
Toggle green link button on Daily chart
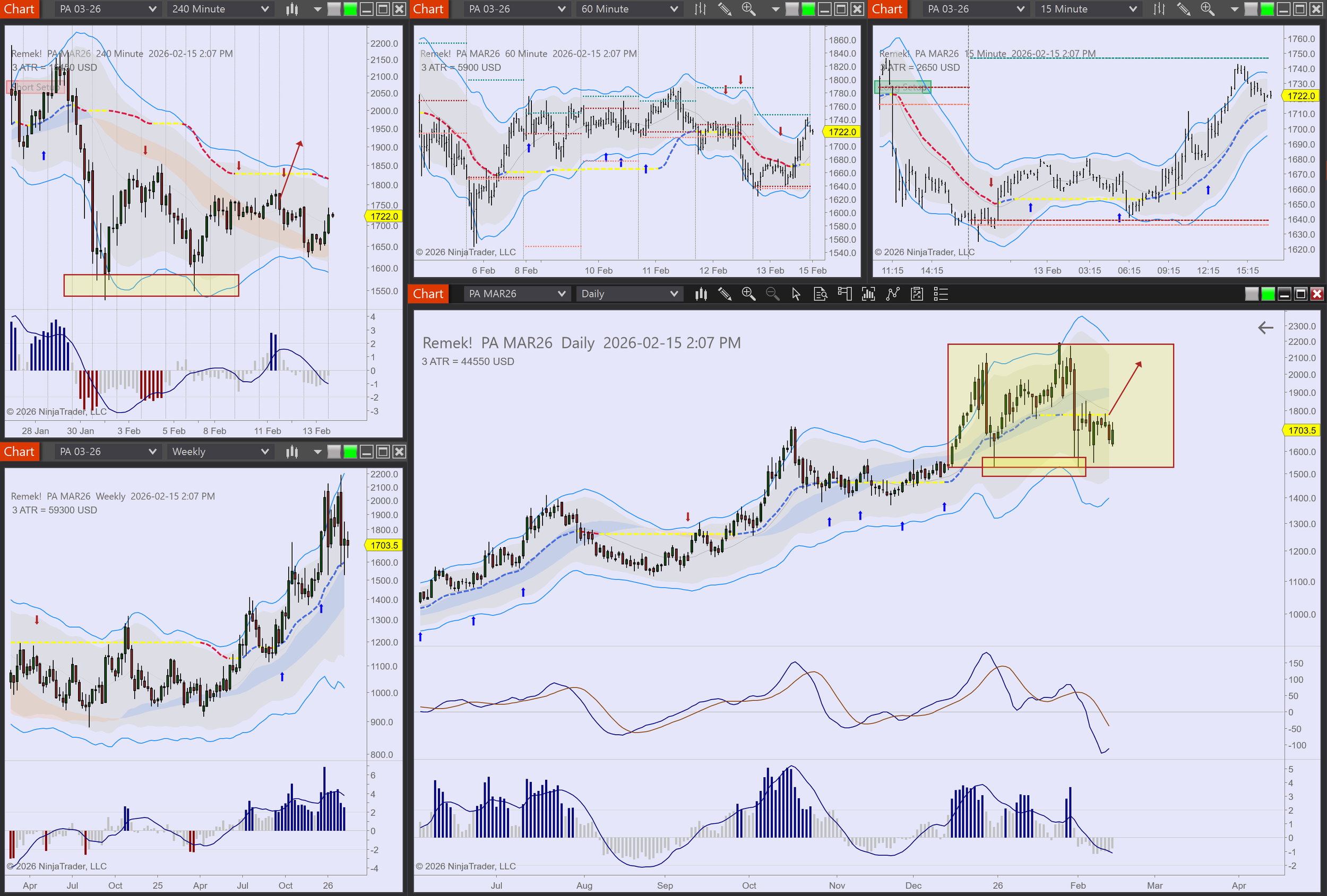click(x=1268, y=294)
